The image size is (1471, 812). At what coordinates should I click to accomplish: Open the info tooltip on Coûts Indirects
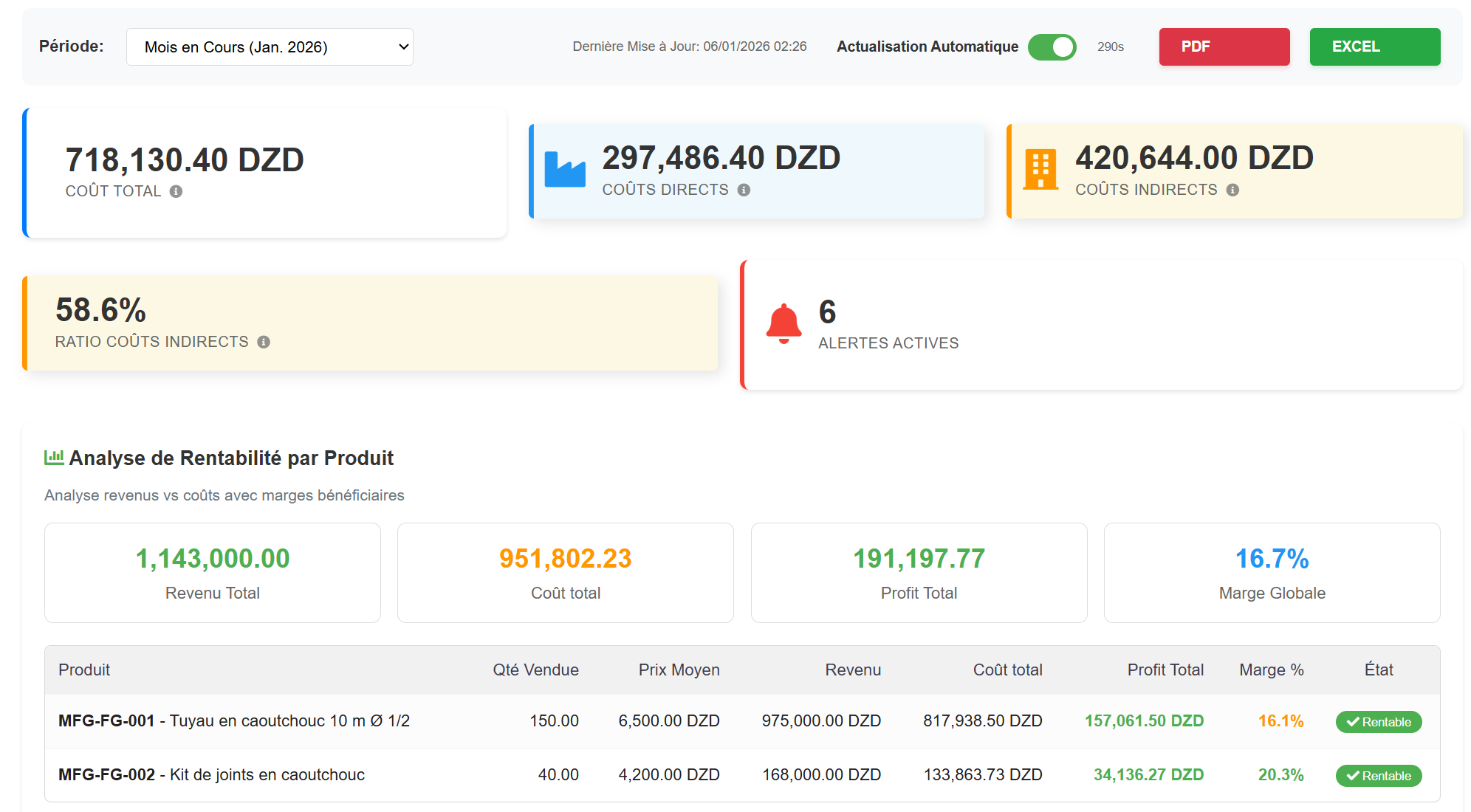pyautogui.click(x=1232, y=190)
